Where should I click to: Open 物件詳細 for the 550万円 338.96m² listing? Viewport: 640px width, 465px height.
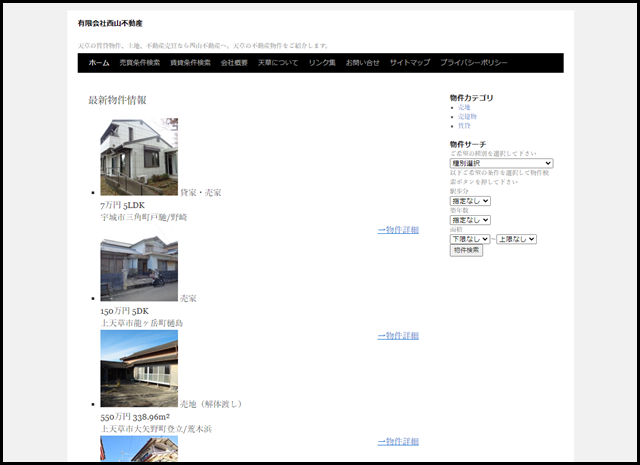(398, 441)
